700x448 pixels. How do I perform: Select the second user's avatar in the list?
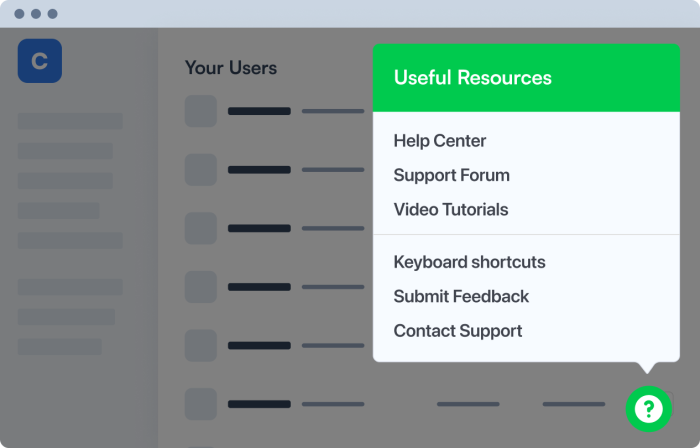point(201,170)
